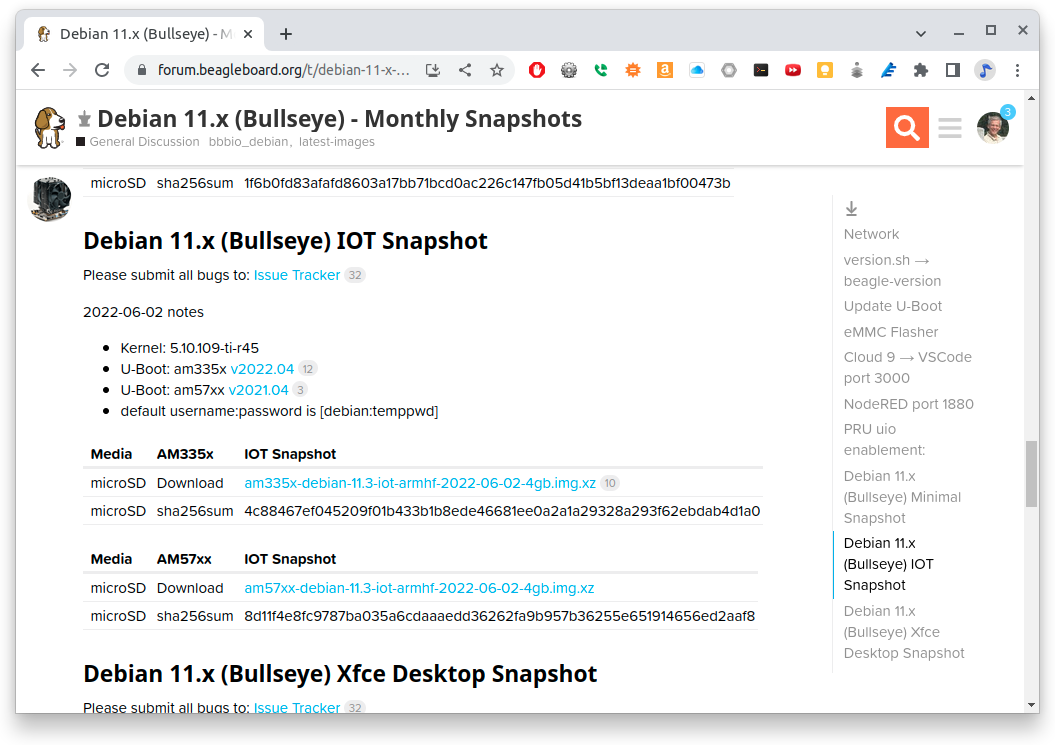Jump to the Network section in the outline
Screen dimensions: 1055x745
coord(871,233)
